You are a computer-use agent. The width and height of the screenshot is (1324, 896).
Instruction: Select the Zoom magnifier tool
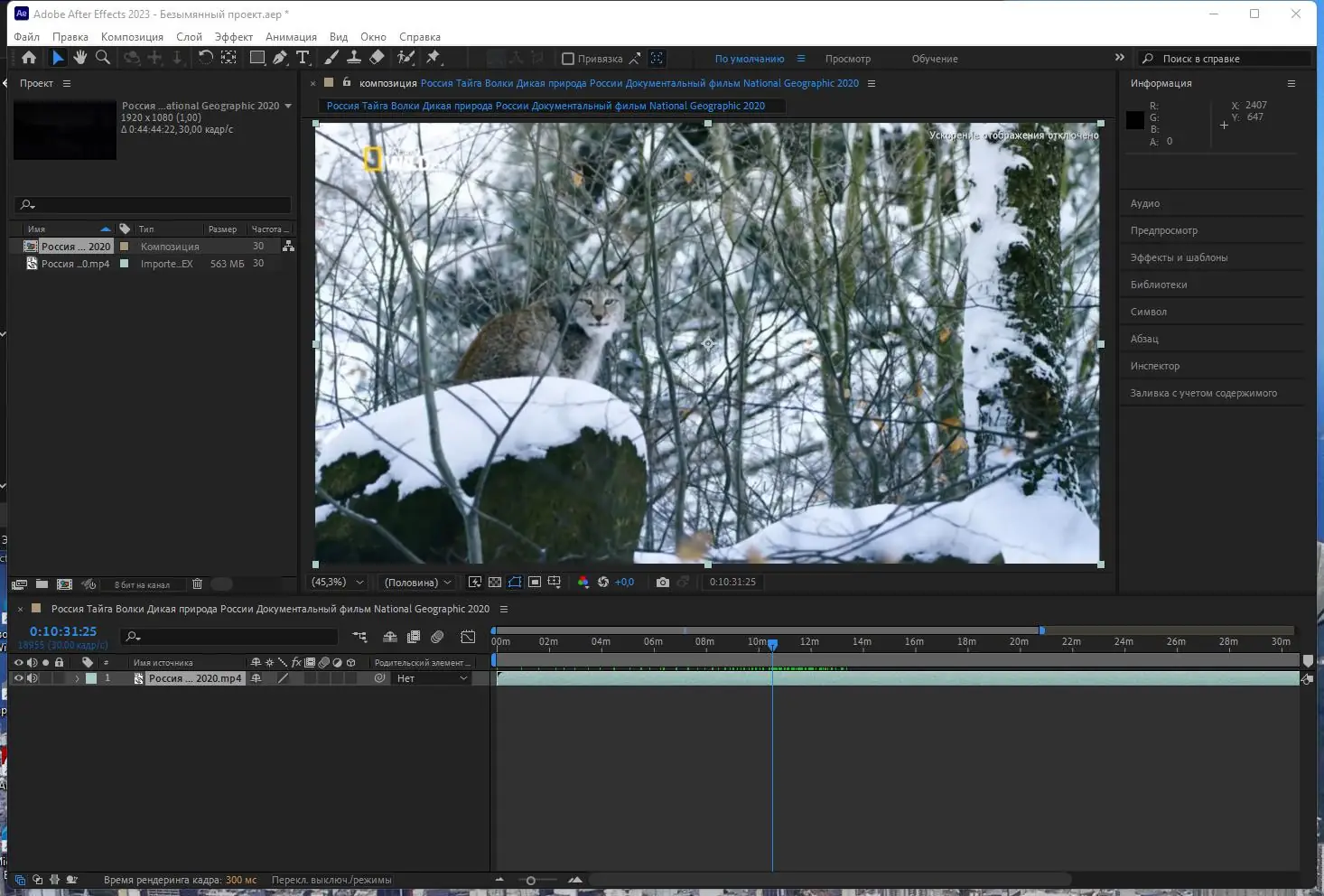103,58
